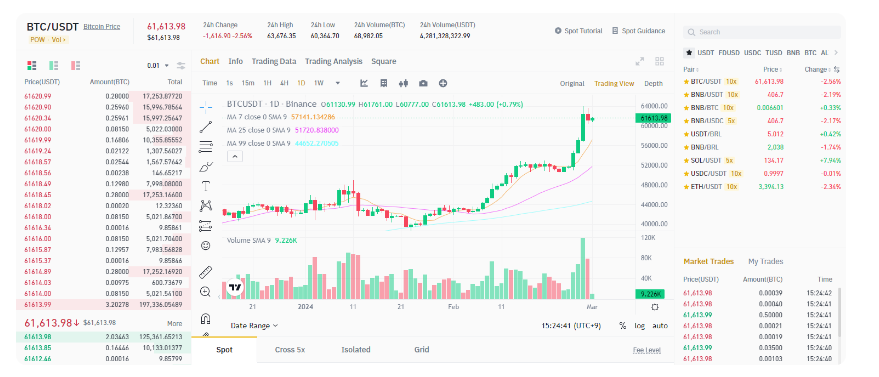This screenshot has width=879, height=377.
Task: Open candlestick chart style icon
Action: pyautogui.click(x=403, y=83)
